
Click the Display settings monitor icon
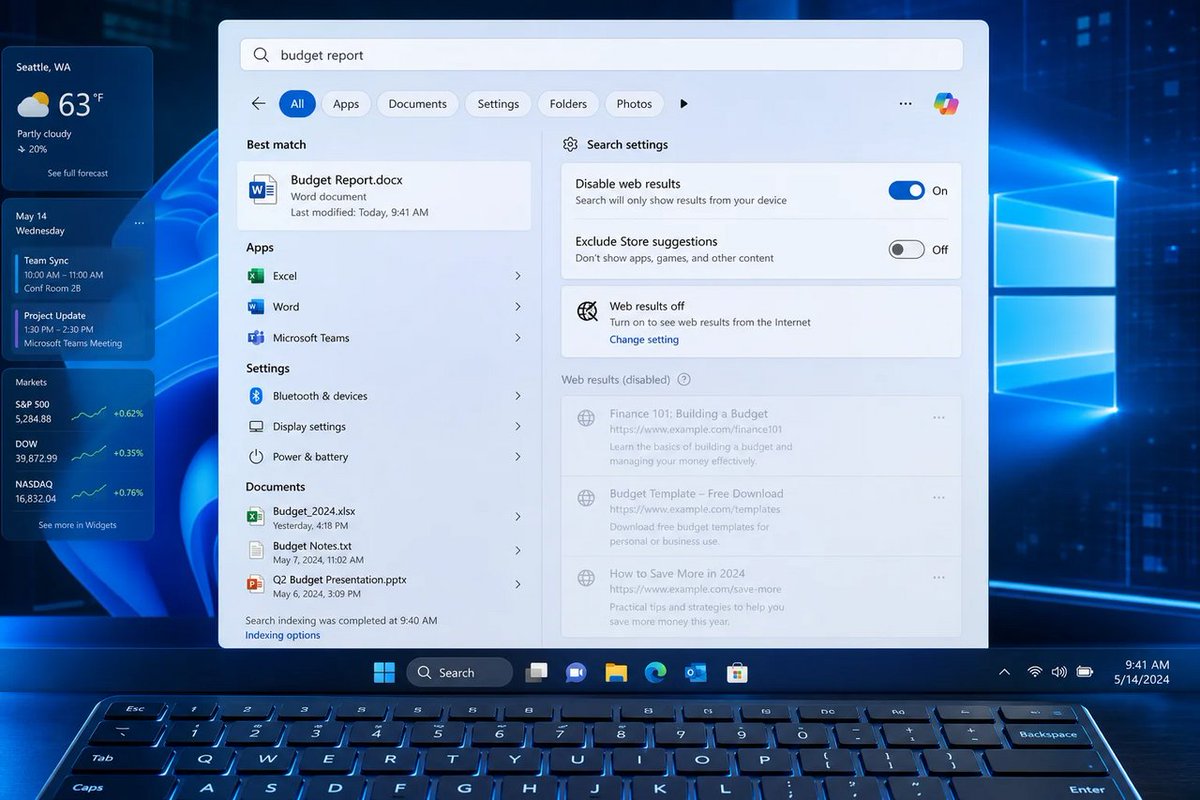256,426
